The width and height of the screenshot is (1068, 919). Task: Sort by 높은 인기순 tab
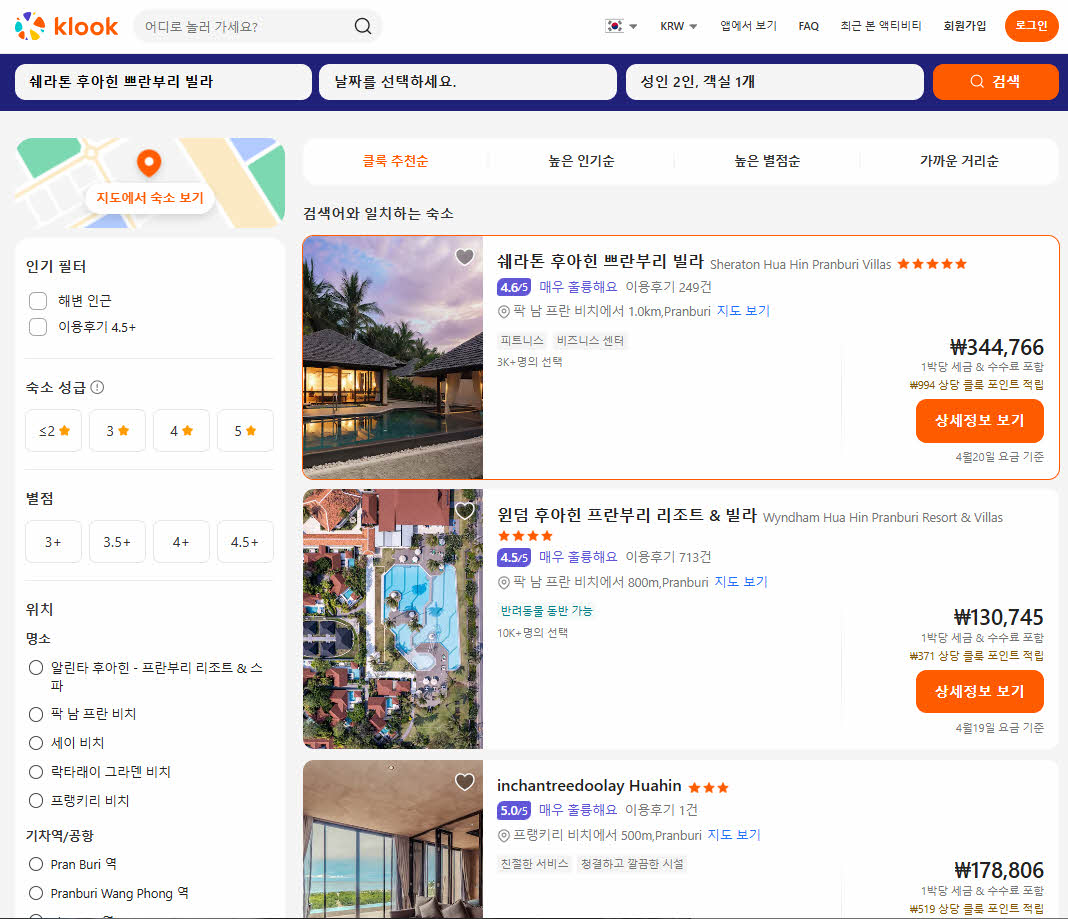581,161
